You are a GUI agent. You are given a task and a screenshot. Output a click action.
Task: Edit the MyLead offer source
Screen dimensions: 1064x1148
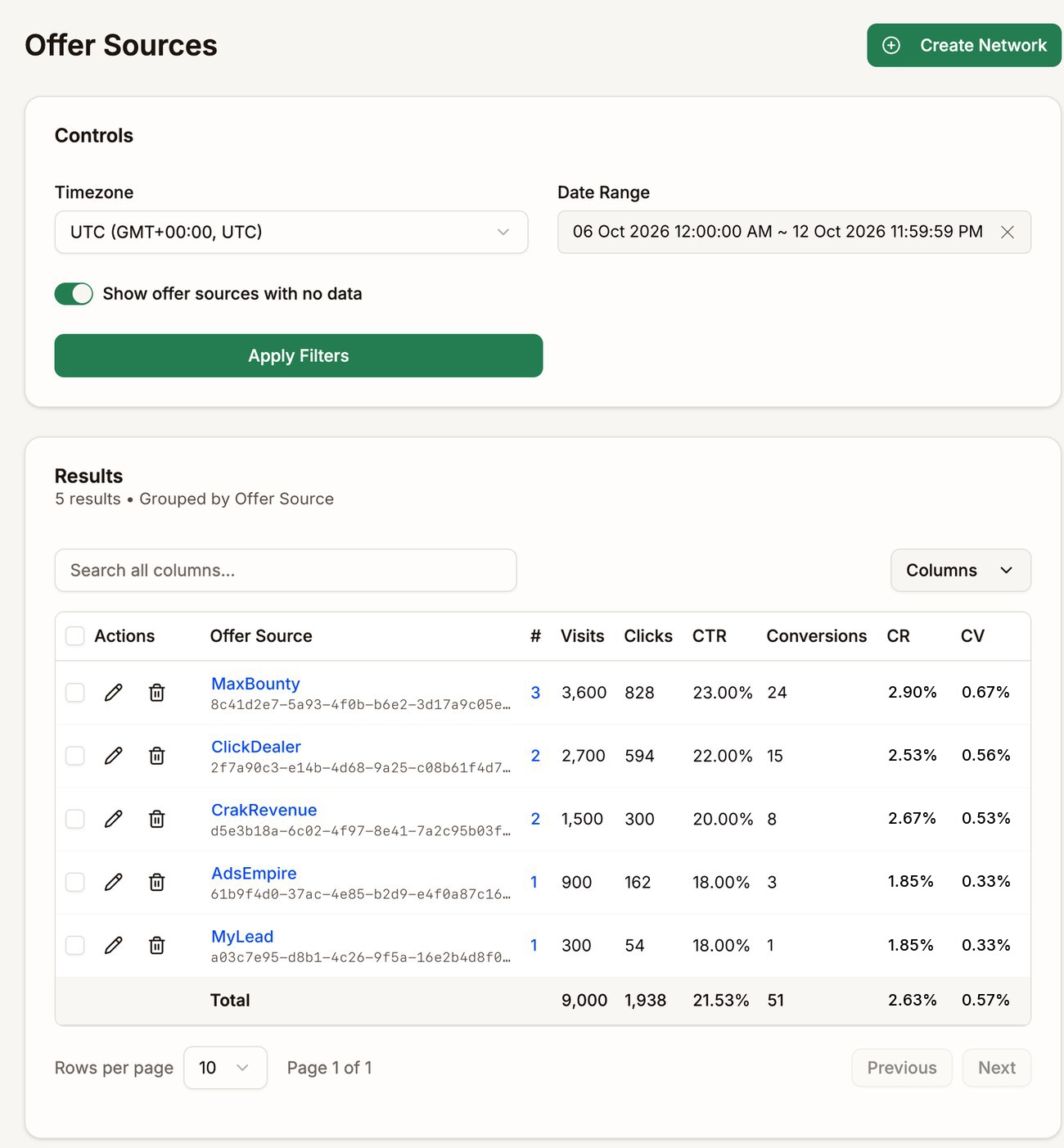tap(114, 946)
